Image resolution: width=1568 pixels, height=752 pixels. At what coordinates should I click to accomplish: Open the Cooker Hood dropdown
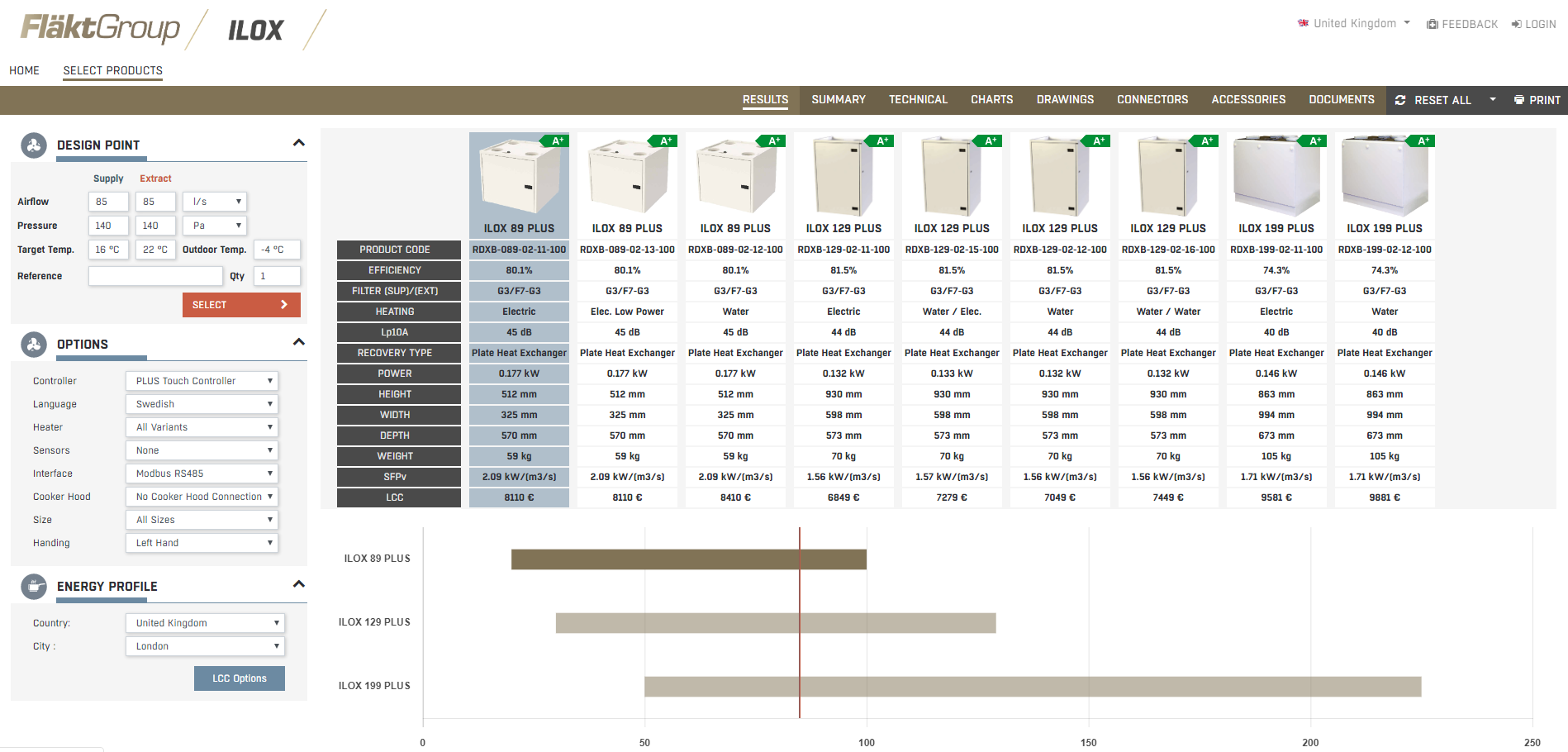pyautogui.click(x=202, y=497)
